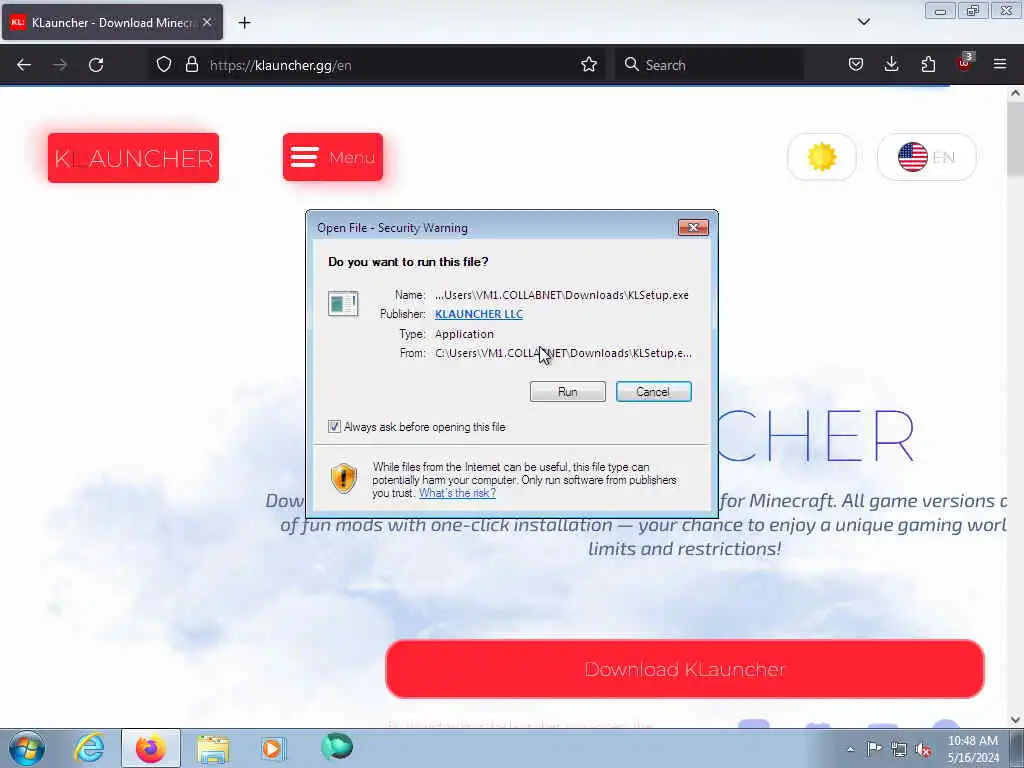Close the KLauncher browser tab
Image resolution: width=1024 pixels, height=768 pixels.
207,22
